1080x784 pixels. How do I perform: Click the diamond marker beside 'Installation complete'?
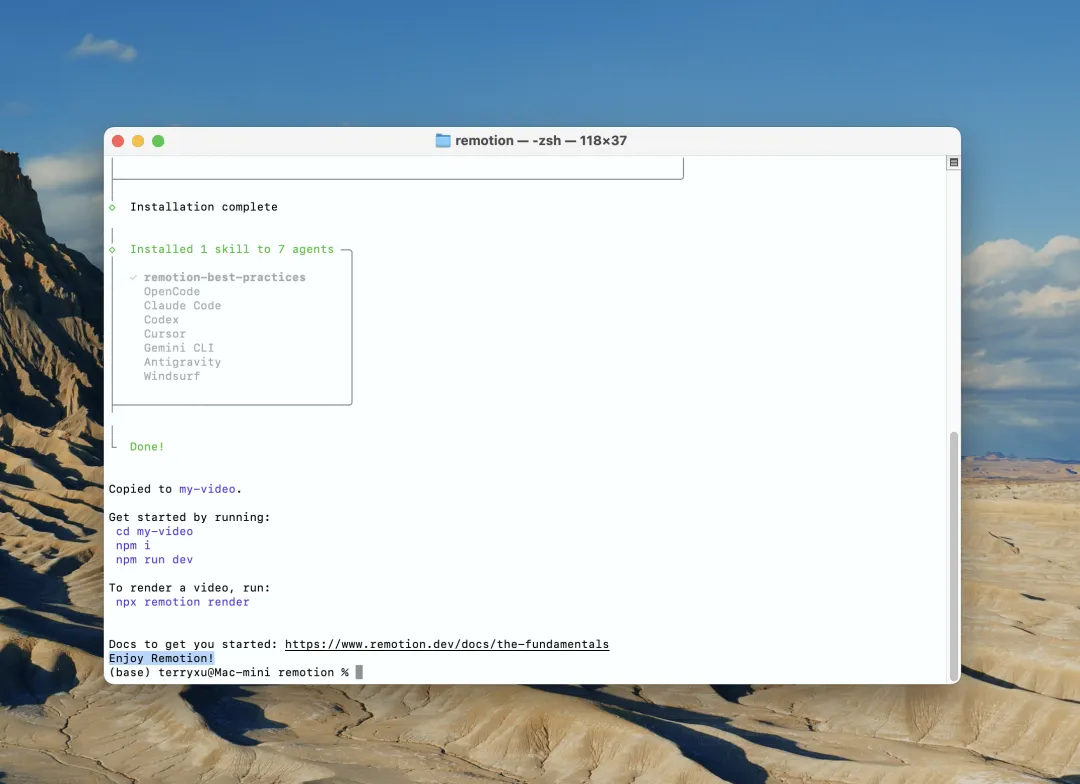point(112,207)
